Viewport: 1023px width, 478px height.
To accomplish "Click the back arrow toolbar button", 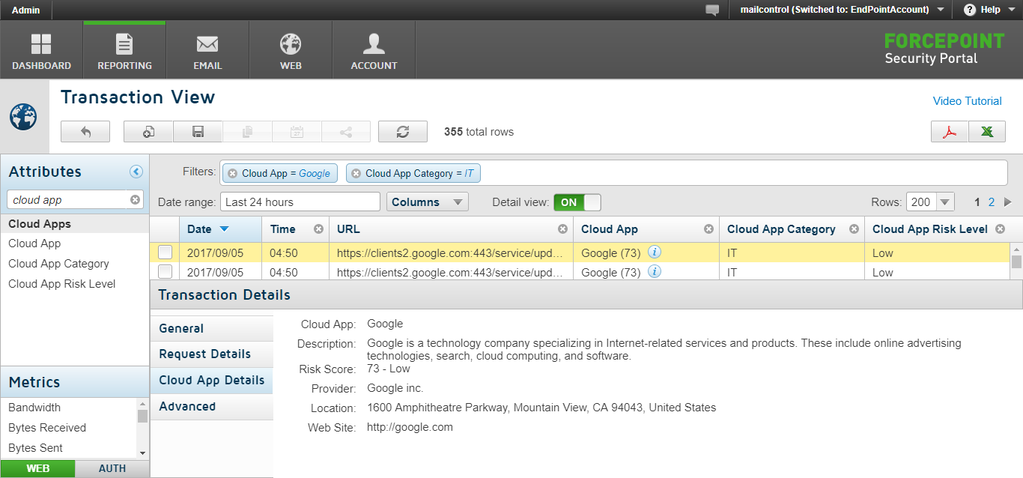I will point(85,132).
